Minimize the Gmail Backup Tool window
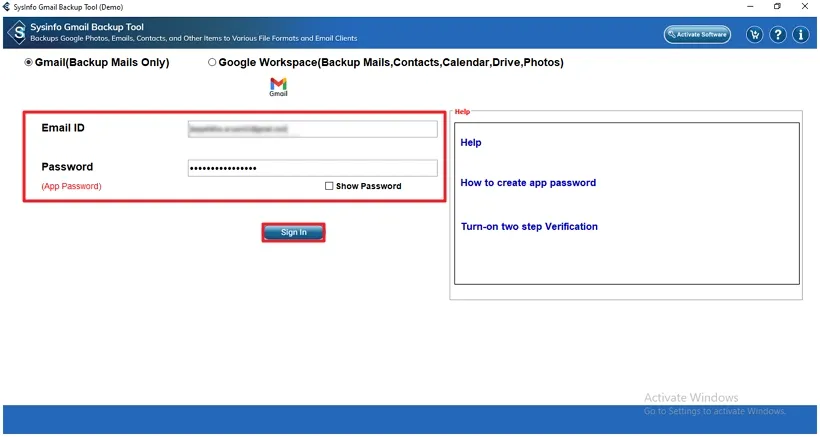 point(750,7)
